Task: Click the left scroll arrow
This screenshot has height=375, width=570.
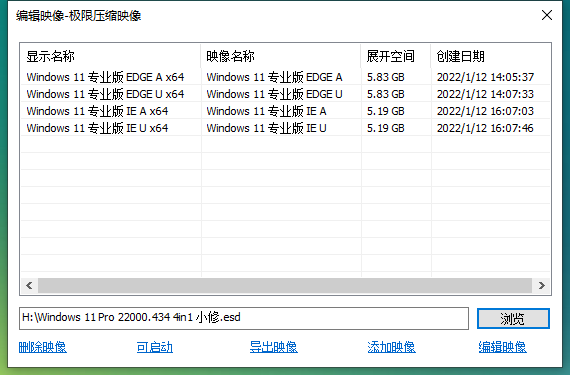Action: pos(29,286)
